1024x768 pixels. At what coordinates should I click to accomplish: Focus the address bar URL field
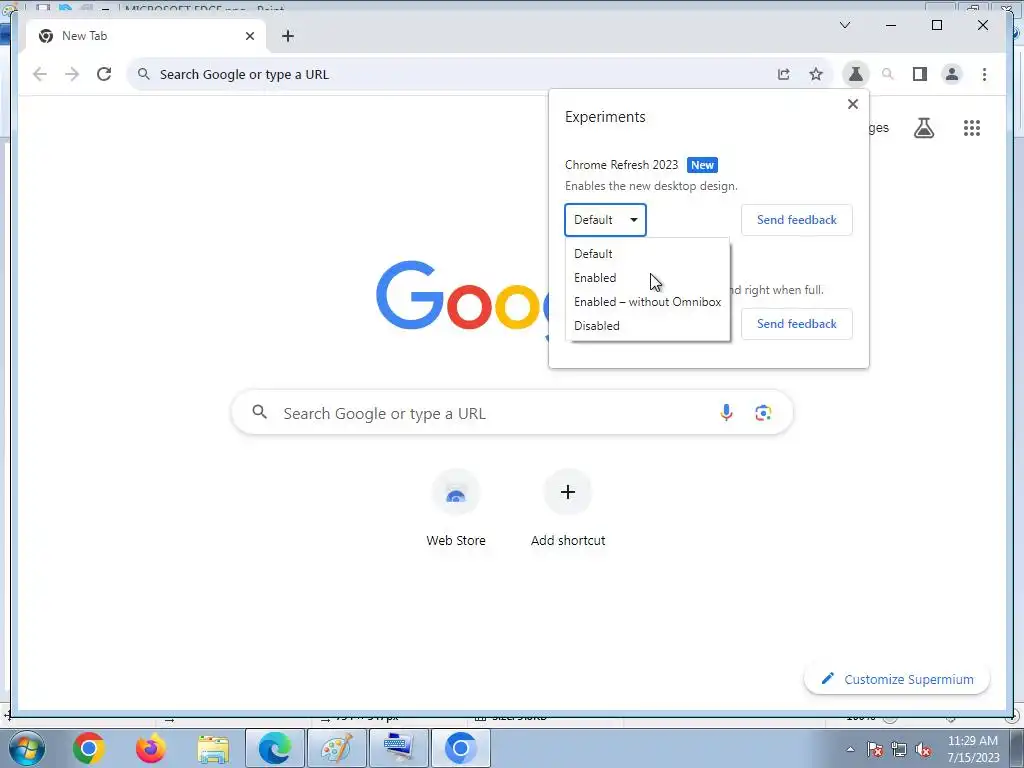(451, 74)
